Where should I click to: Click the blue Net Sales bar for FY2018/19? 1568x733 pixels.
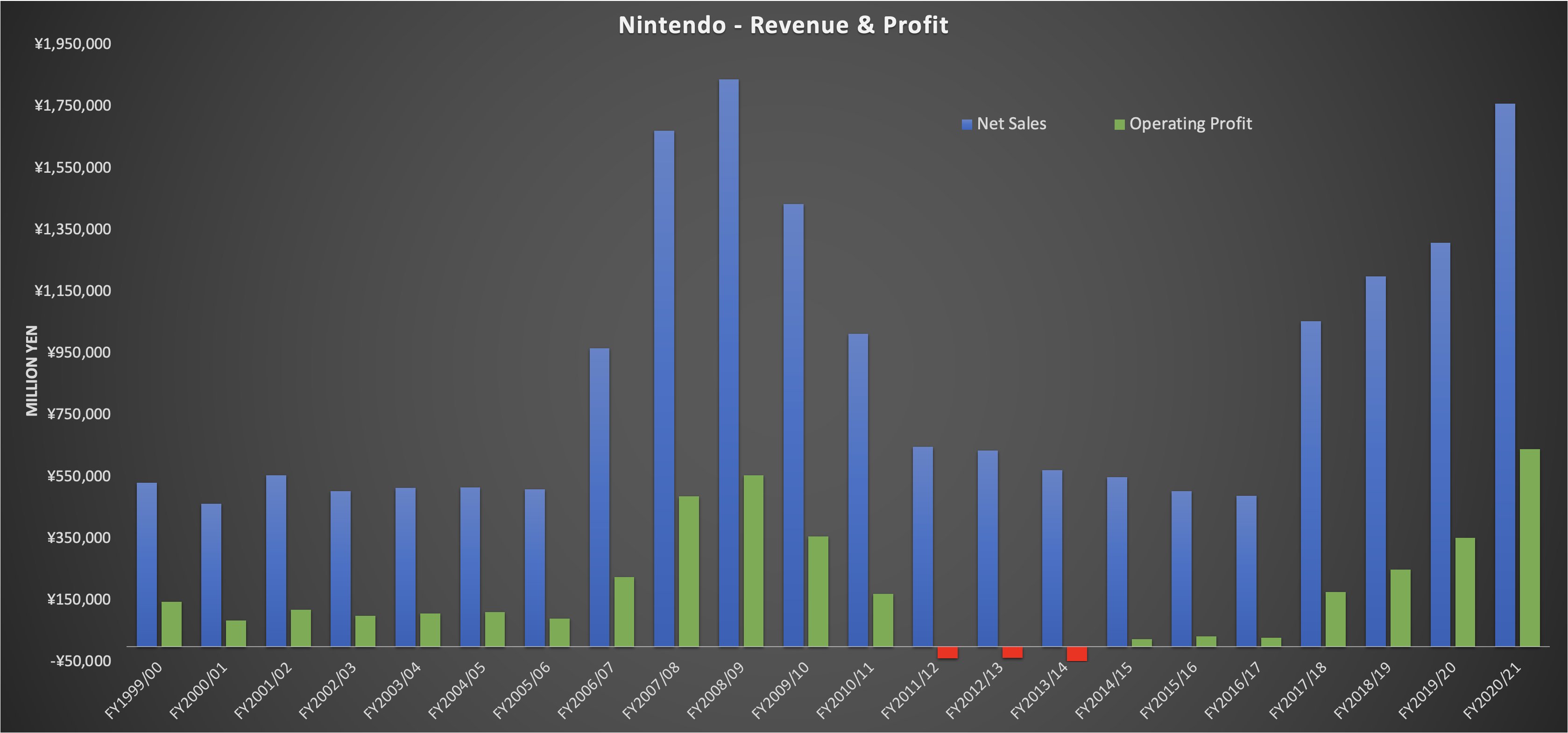[x=1376, y=461]
